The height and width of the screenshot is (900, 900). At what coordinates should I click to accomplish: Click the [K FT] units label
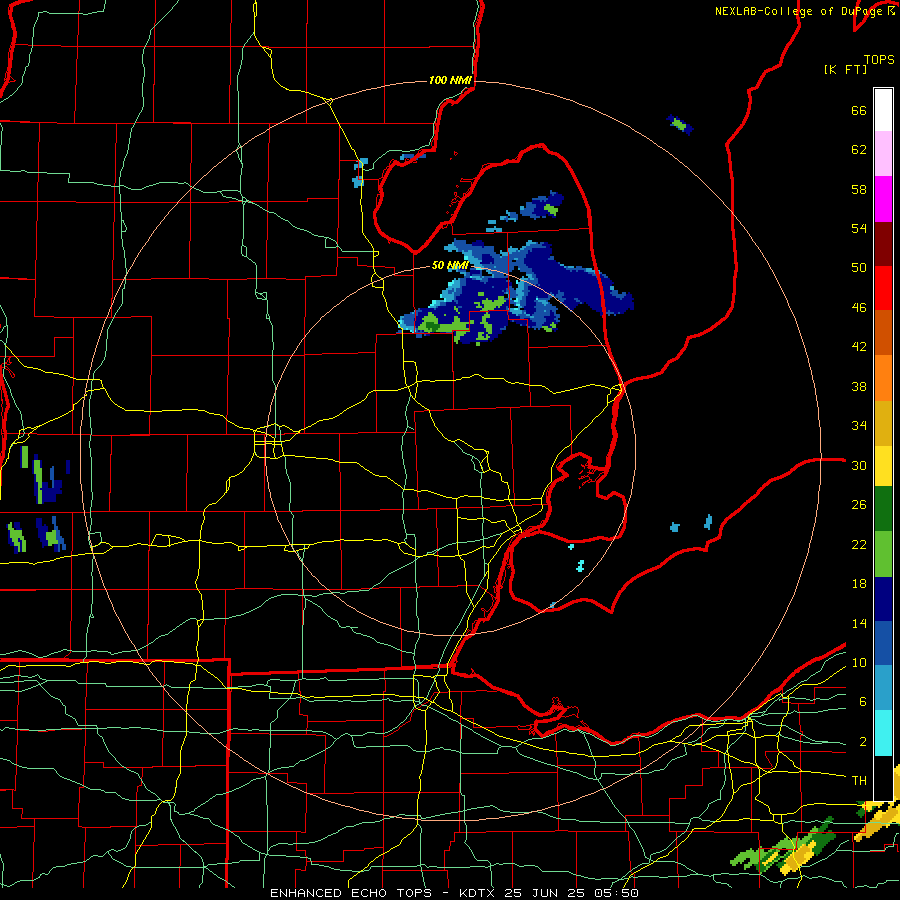845,69
